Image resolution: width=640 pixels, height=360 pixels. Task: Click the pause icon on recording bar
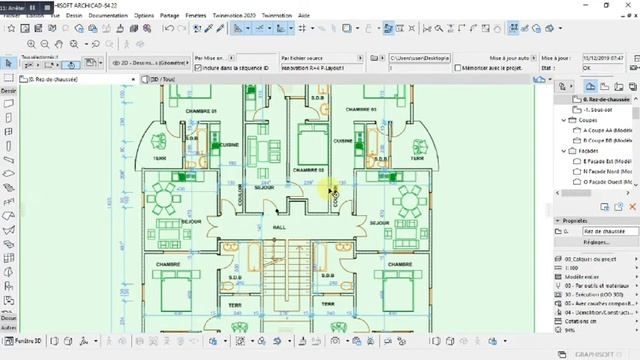(x=33, y=7)
